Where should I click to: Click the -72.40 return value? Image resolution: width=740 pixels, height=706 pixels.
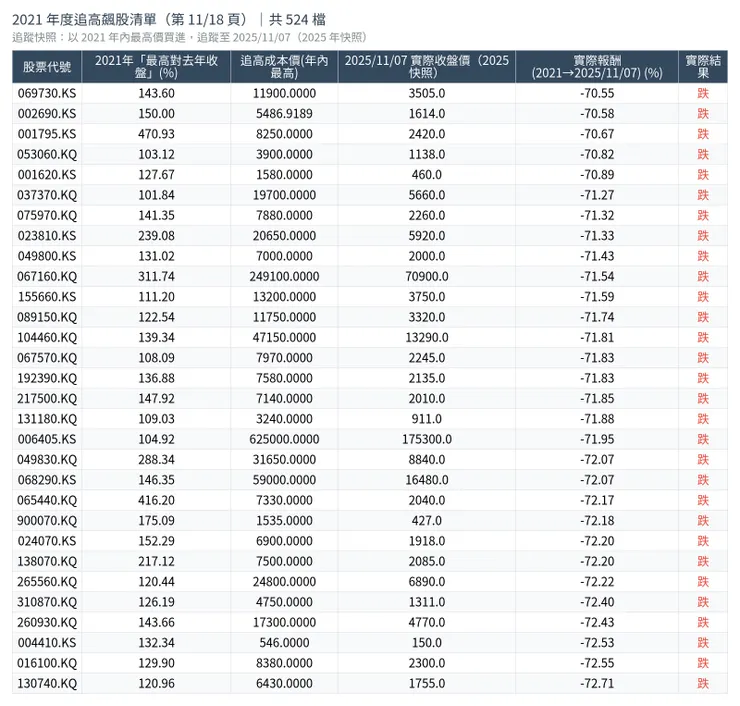[x=597, y=602]
